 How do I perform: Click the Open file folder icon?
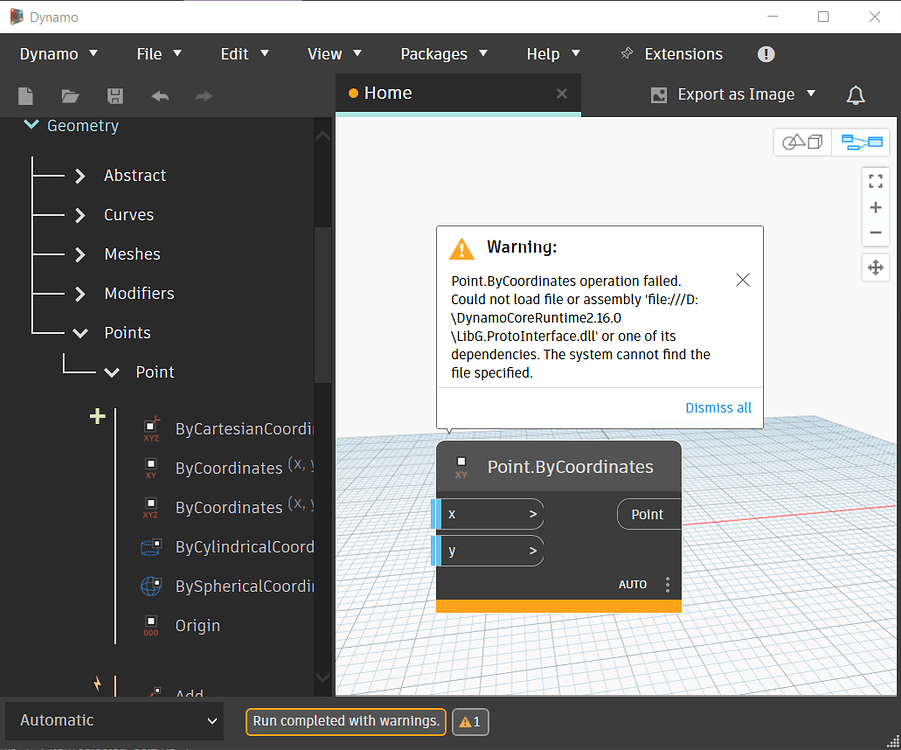pos(69,96)
